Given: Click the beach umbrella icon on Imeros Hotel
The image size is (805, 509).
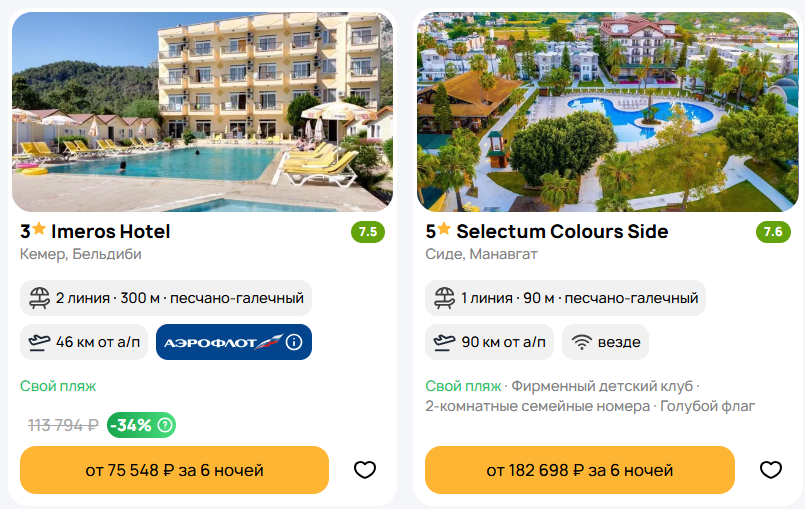Looking at the screenshot, I should click(x=39, y=298).
